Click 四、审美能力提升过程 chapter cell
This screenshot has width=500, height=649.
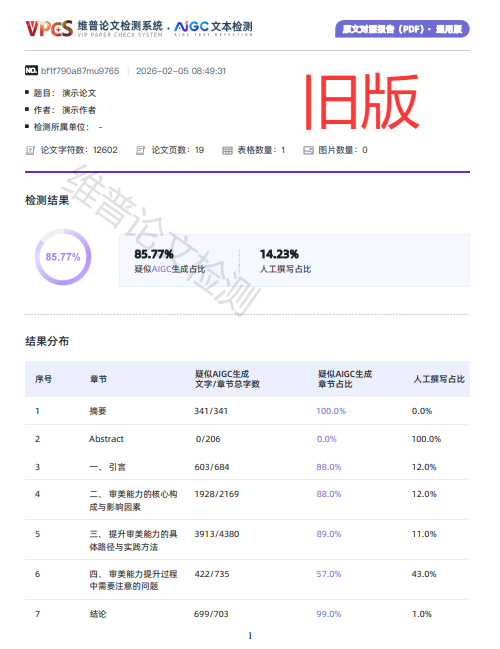coord(133,580)
